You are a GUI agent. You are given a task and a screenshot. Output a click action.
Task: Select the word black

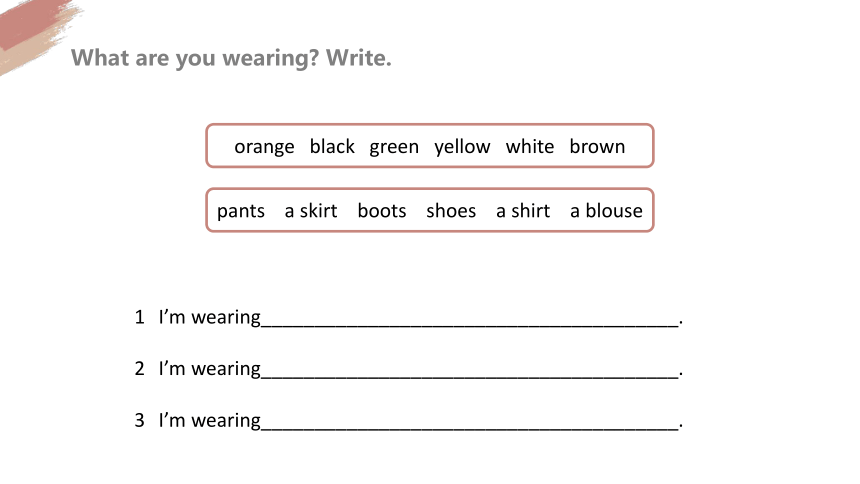coord(332,146)
